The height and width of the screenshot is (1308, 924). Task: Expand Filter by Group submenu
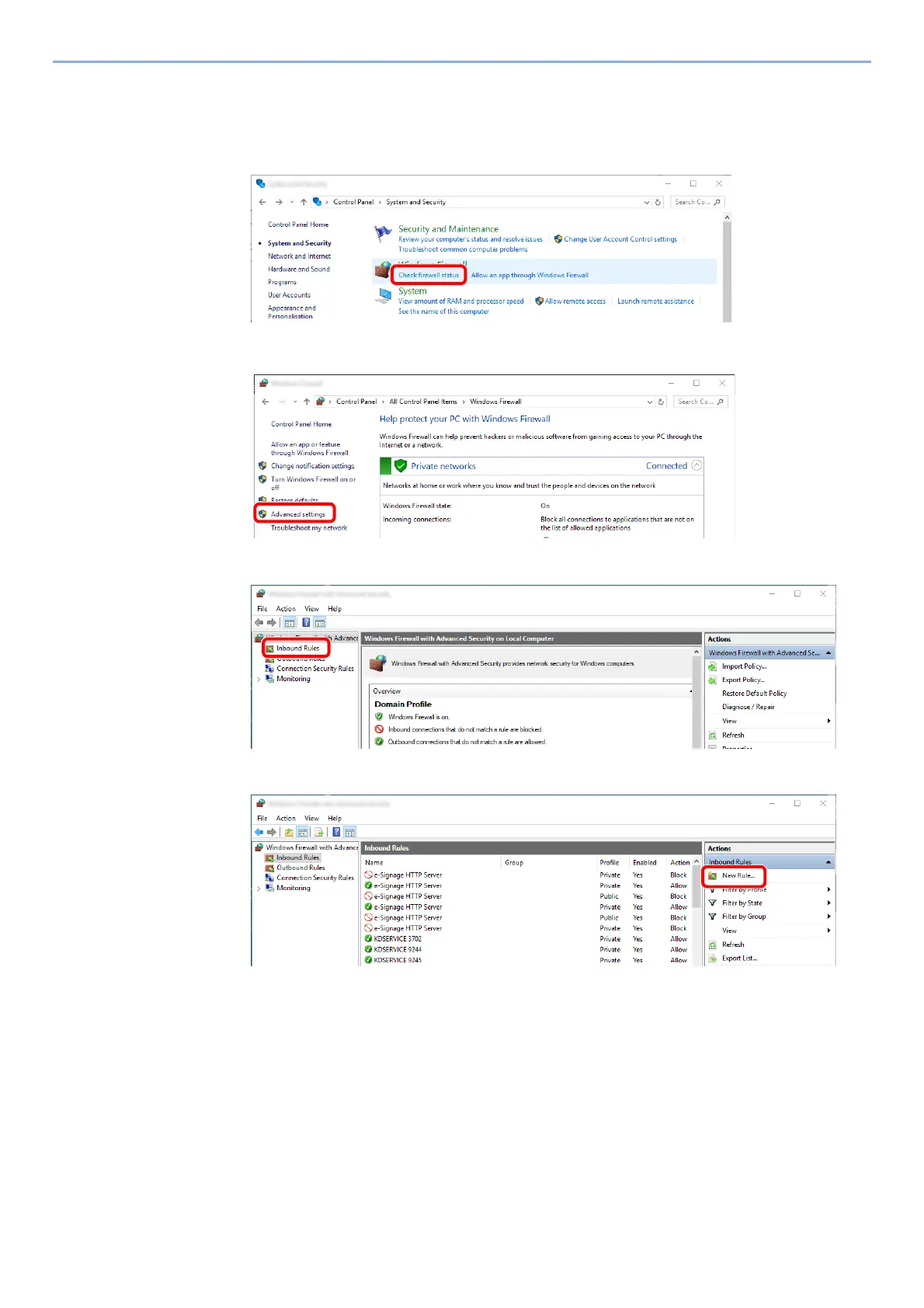coord(828,917)
